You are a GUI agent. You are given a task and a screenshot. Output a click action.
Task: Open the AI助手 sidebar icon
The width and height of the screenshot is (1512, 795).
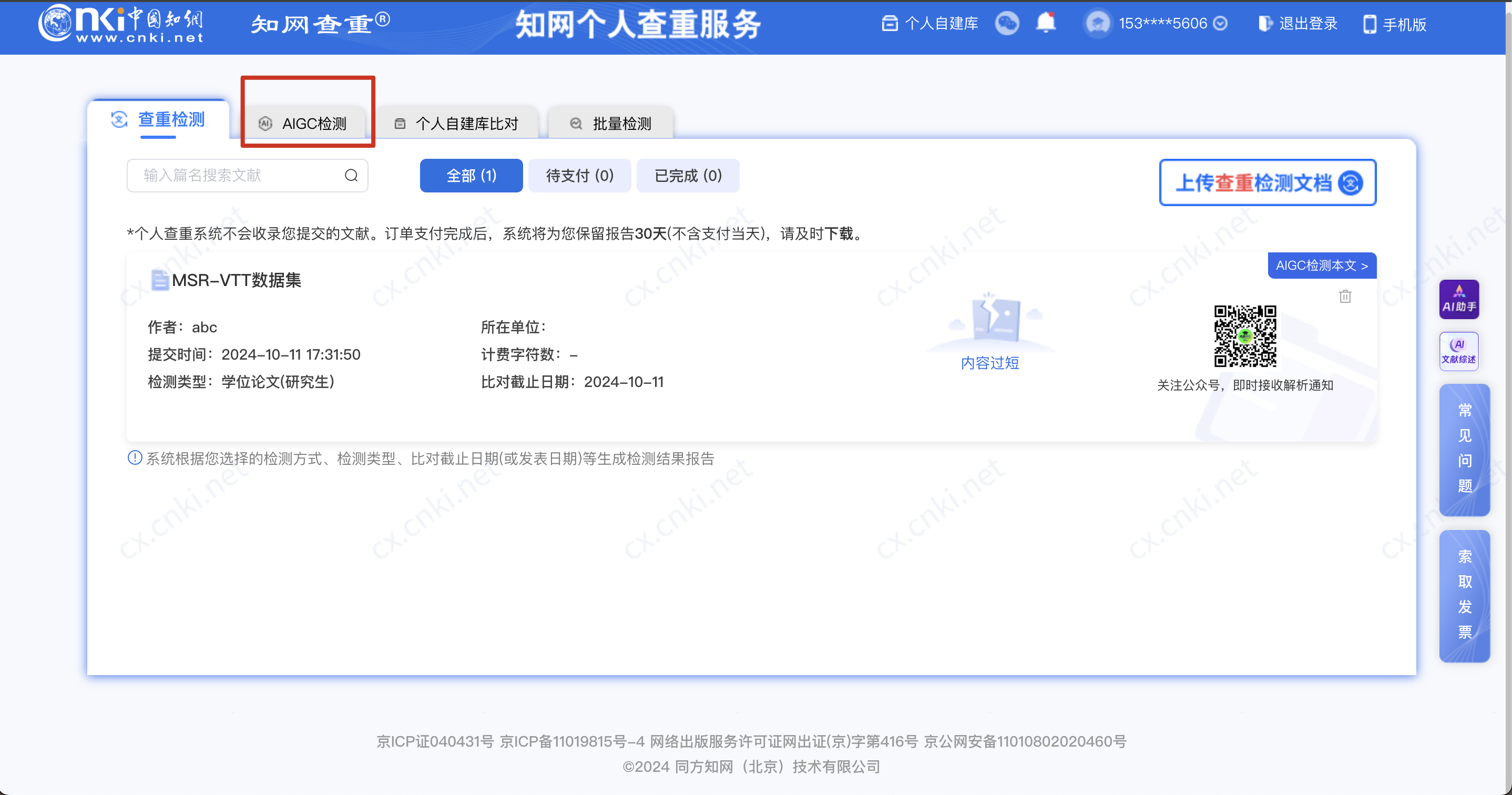1458,300
